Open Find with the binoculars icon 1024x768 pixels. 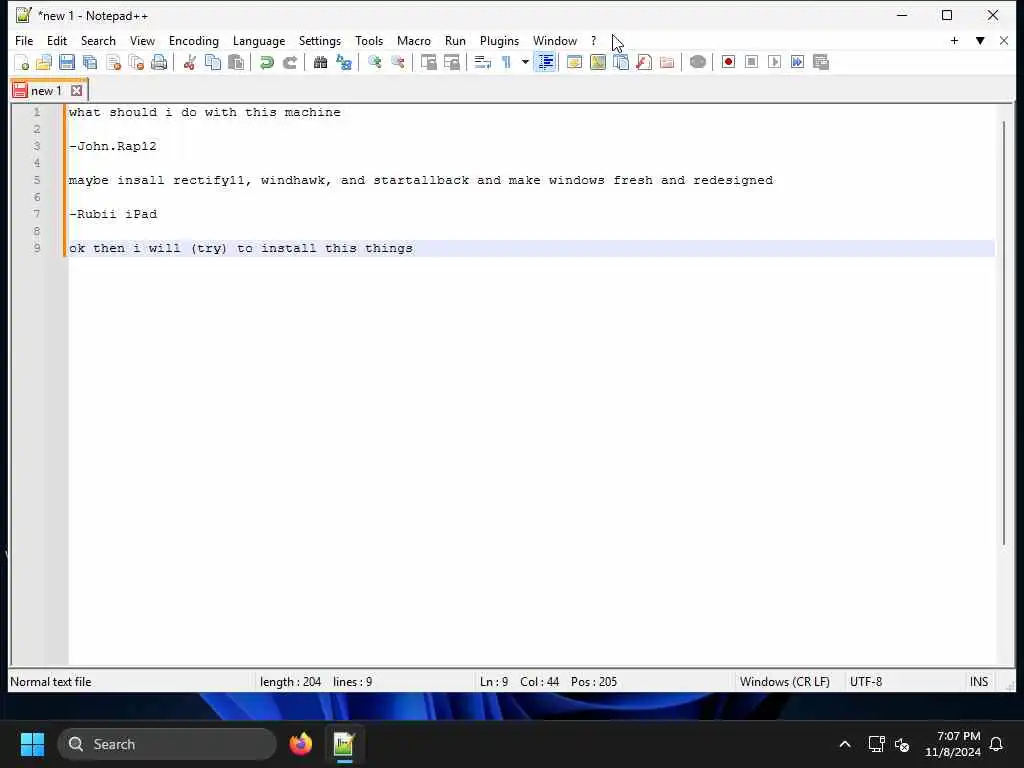(x=320, y=62)
